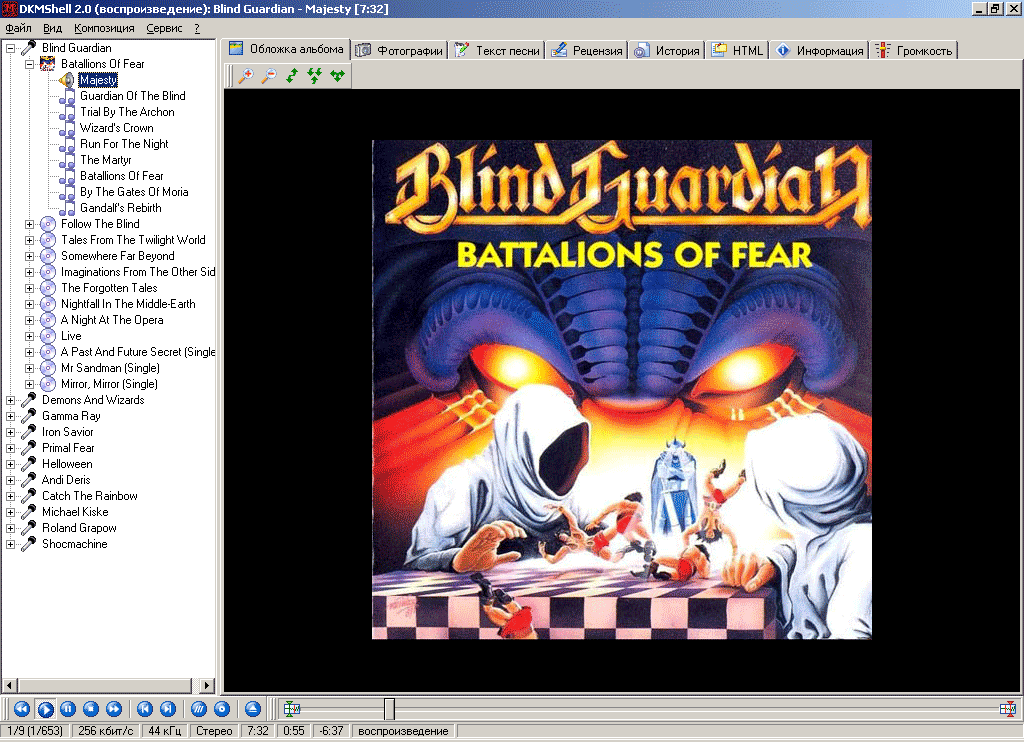Select the Michael Kiske artist
1024x742 pixels.
75,512
